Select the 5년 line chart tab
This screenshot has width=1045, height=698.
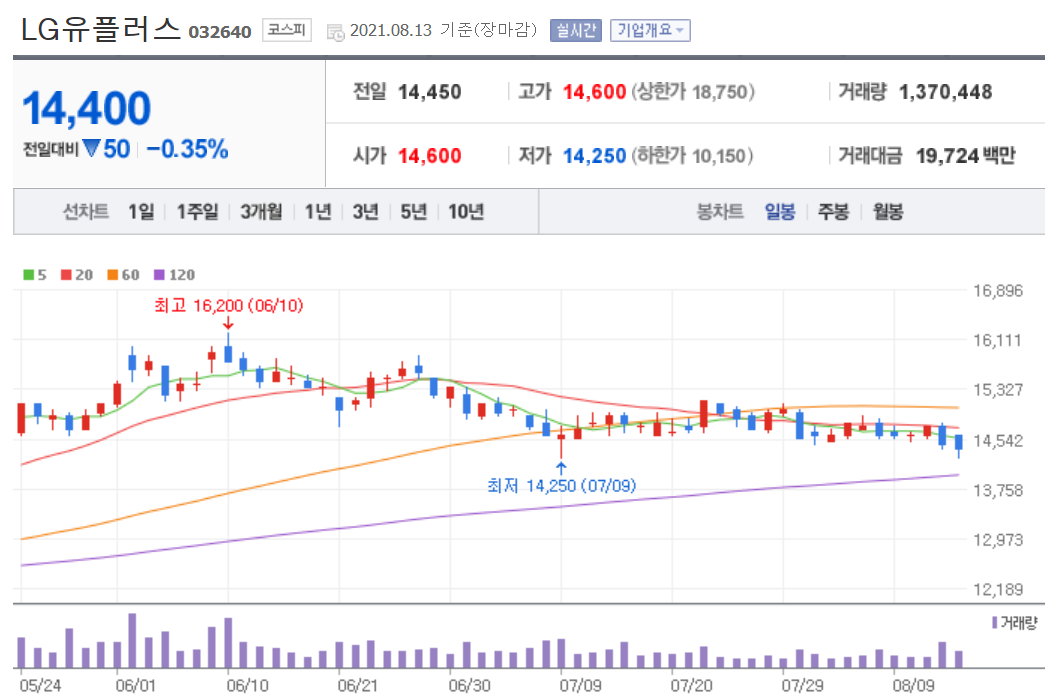click(x=413, y=212)
